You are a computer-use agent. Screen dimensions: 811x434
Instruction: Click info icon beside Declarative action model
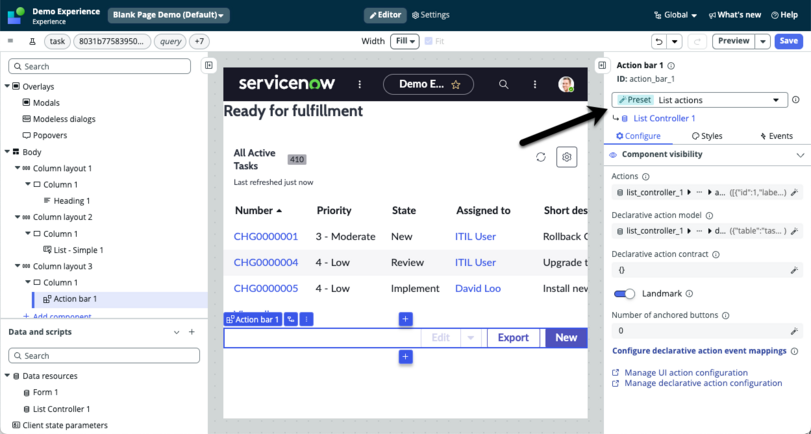[709, 215]
